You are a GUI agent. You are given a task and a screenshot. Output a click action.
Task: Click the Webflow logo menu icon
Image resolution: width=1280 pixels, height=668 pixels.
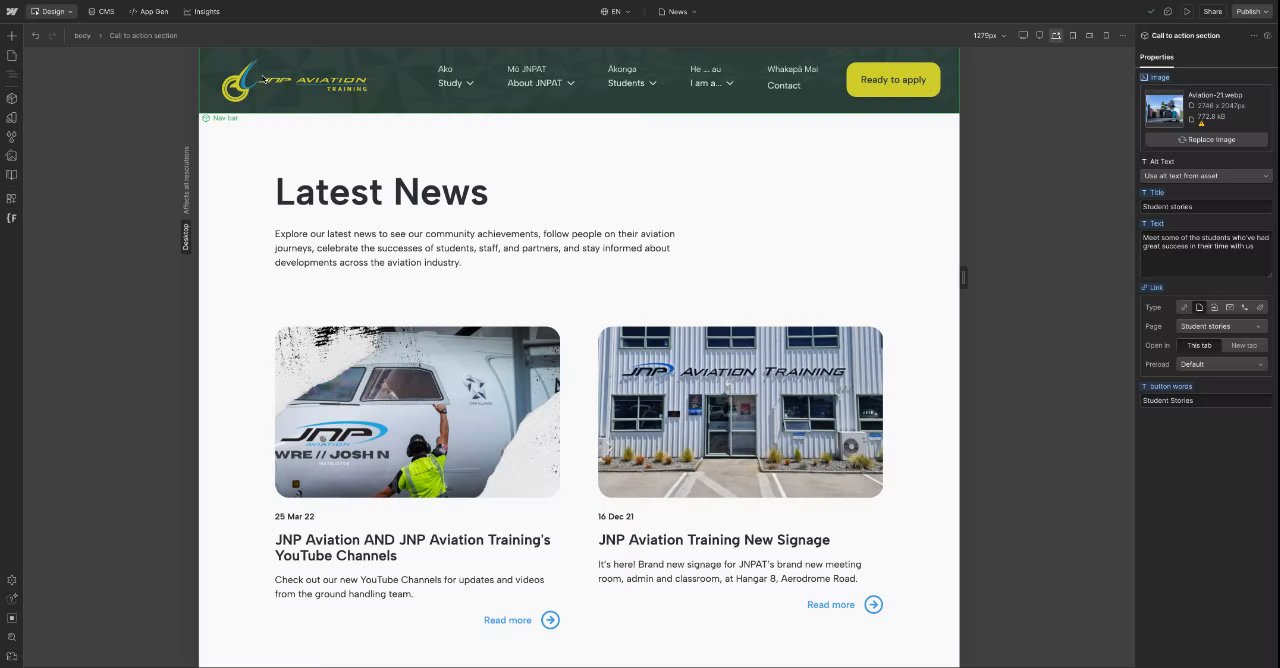click(x=12, y=11)
